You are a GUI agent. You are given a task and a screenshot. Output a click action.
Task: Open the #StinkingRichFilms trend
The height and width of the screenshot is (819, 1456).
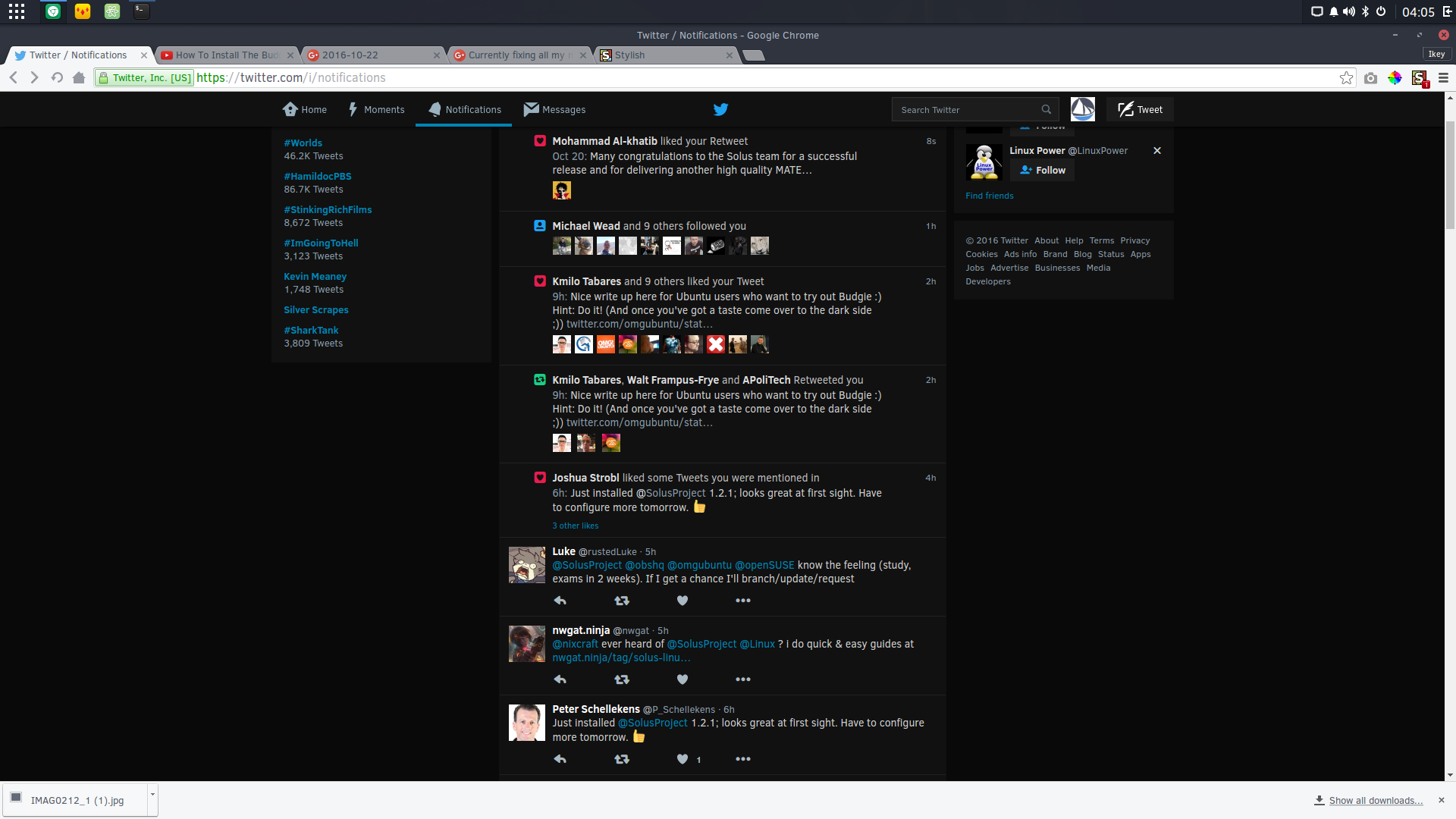tap(328, 210)
